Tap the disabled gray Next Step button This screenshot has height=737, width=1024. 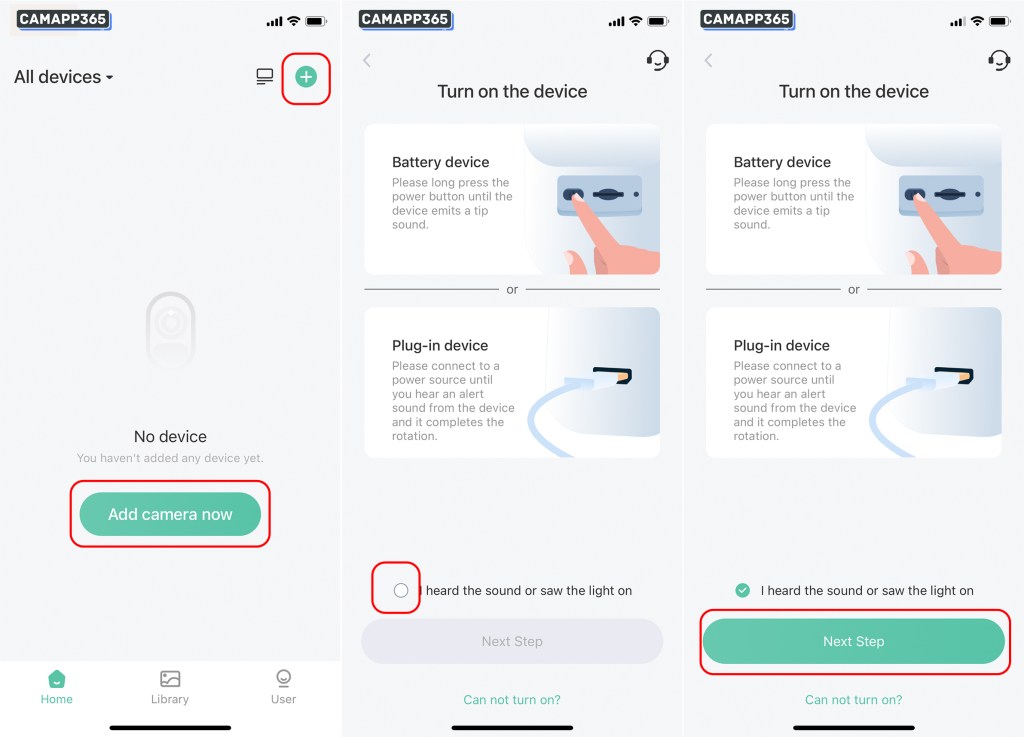(512, 642)
